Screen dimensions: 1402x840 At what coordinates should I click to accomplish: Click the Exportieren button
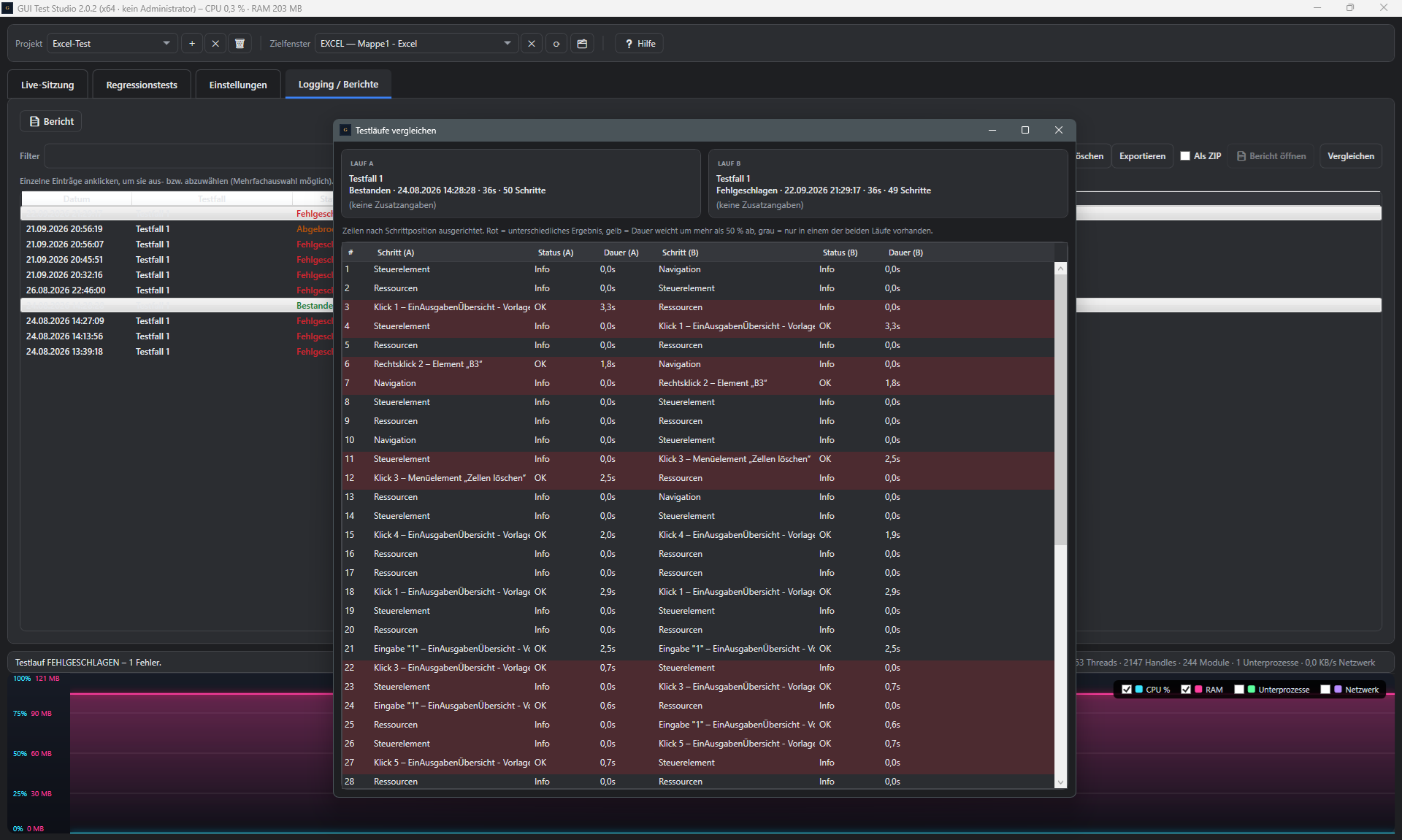click(x=1142, y=156)
